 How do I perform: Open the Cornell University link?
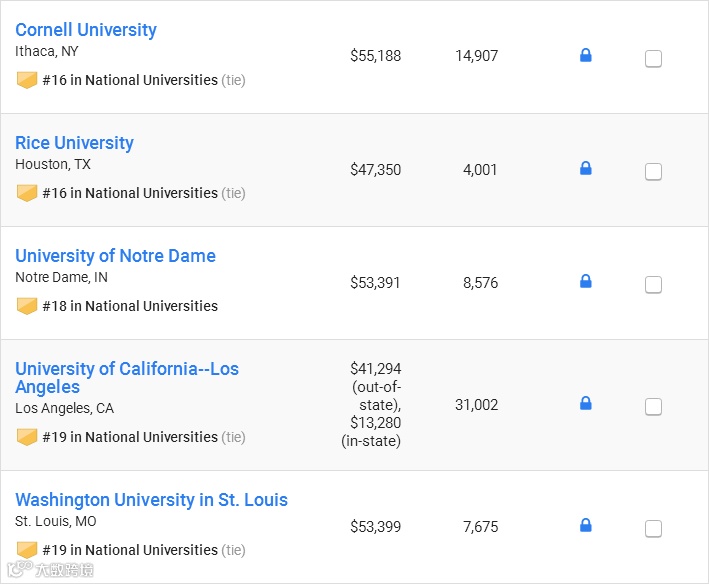coord(86,30)
